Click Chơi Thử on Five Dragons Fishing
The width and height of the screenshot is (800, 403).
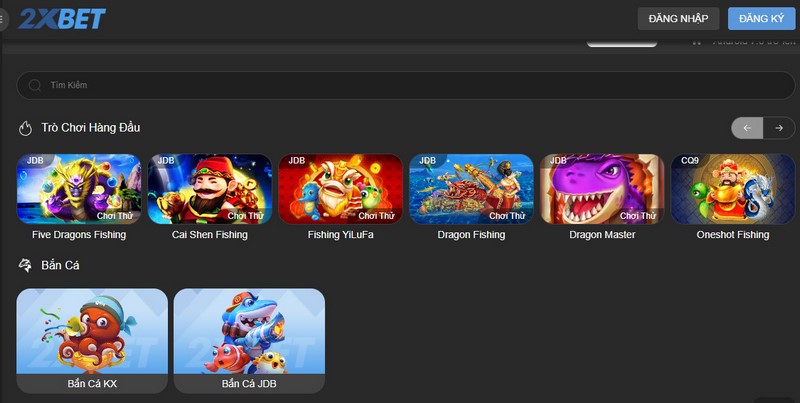(x=115, y=216)
